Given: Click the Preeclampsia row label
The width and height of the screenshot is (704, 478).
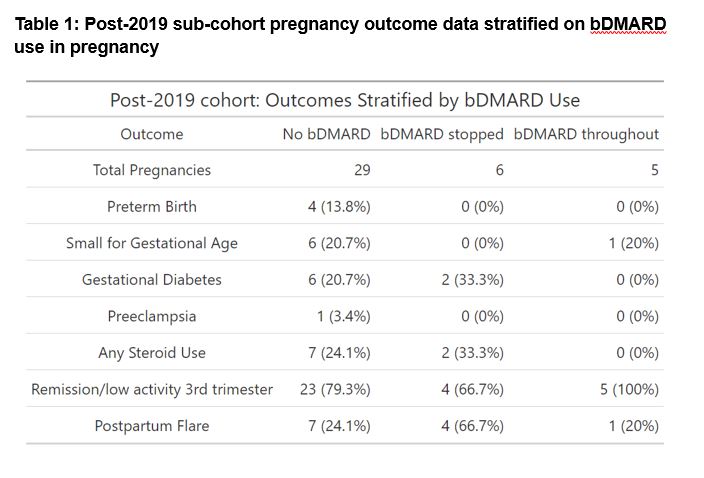Looking at the screenshot, I should (152, 316).
